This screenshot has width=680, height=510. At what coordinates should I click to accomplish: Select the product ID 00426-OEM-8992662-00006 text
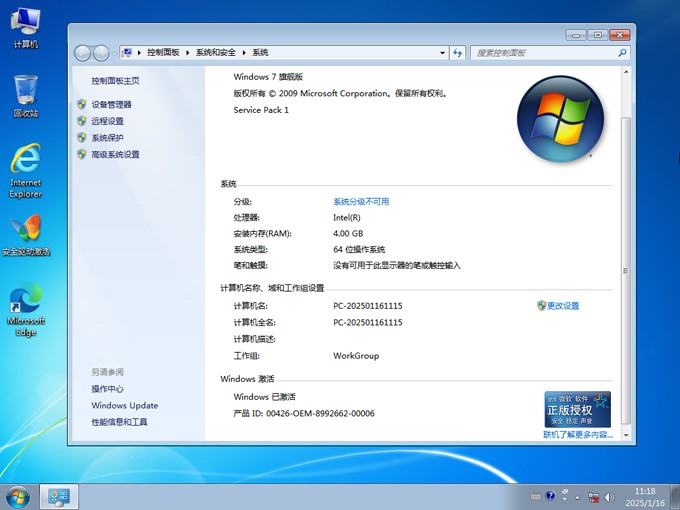click(320, 413)
